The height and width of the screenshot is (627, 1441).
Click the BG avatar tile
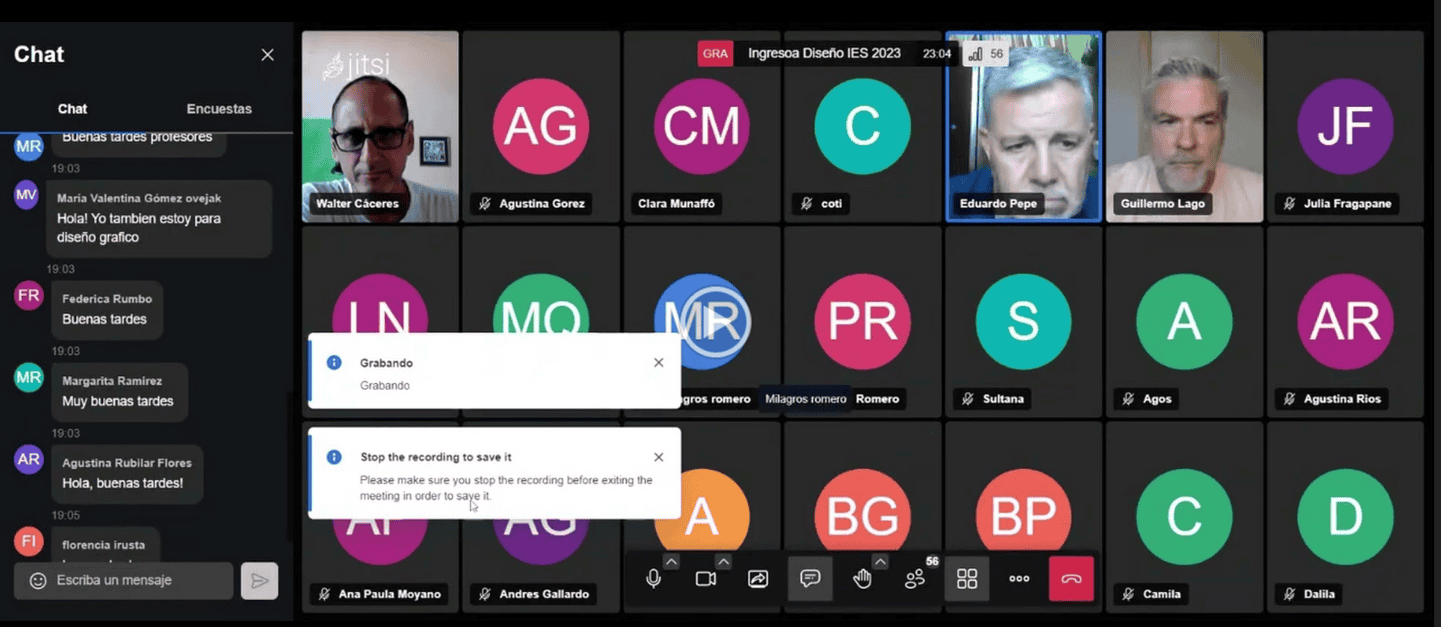862,516
